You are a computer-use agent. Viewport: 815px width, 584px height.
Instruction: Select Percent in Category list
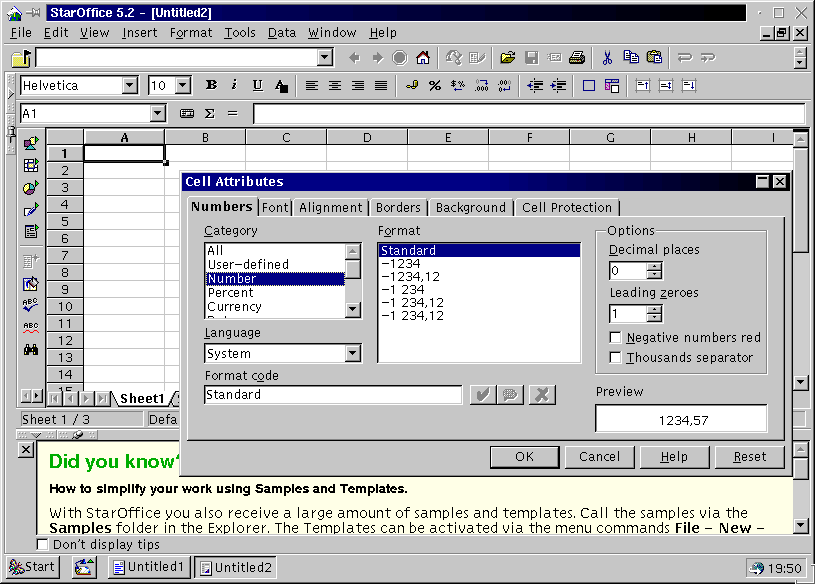coord(275,293)
